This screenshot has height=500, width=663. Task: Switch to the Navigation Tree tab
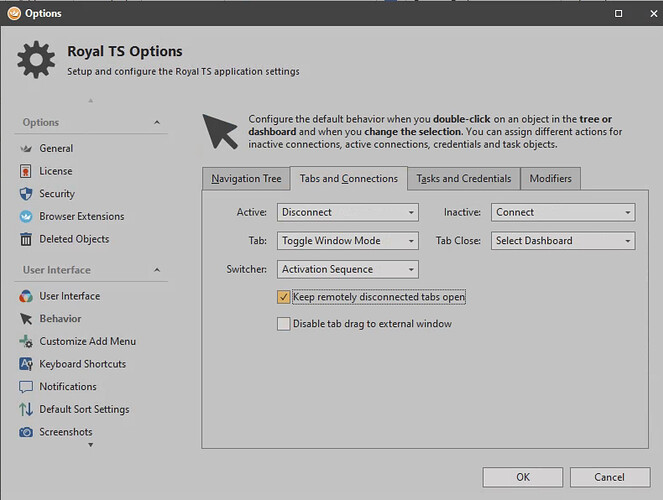pos(246,179)
